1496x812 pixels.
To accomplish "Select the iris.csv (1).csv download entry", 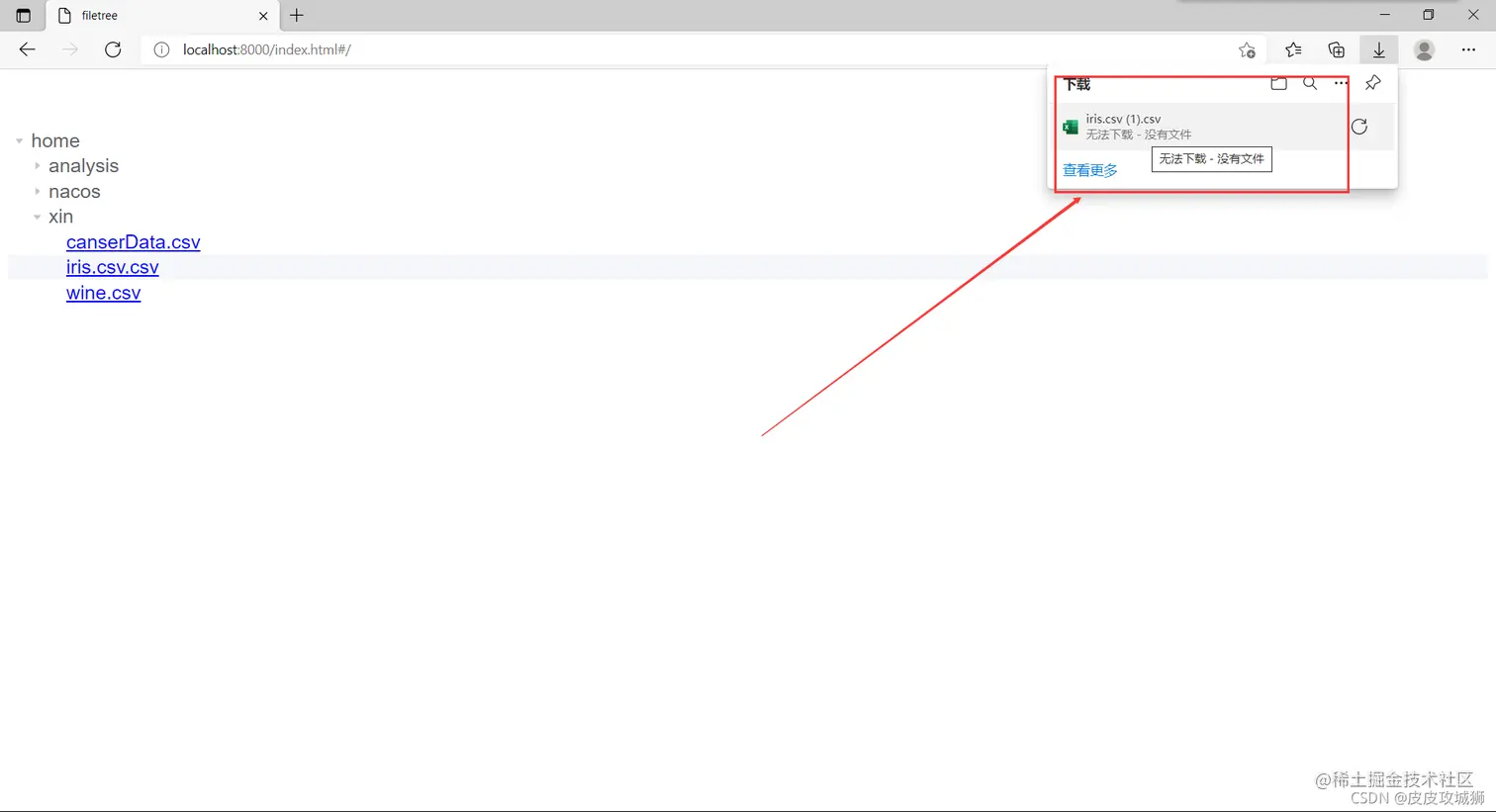I will point(1223,127).
